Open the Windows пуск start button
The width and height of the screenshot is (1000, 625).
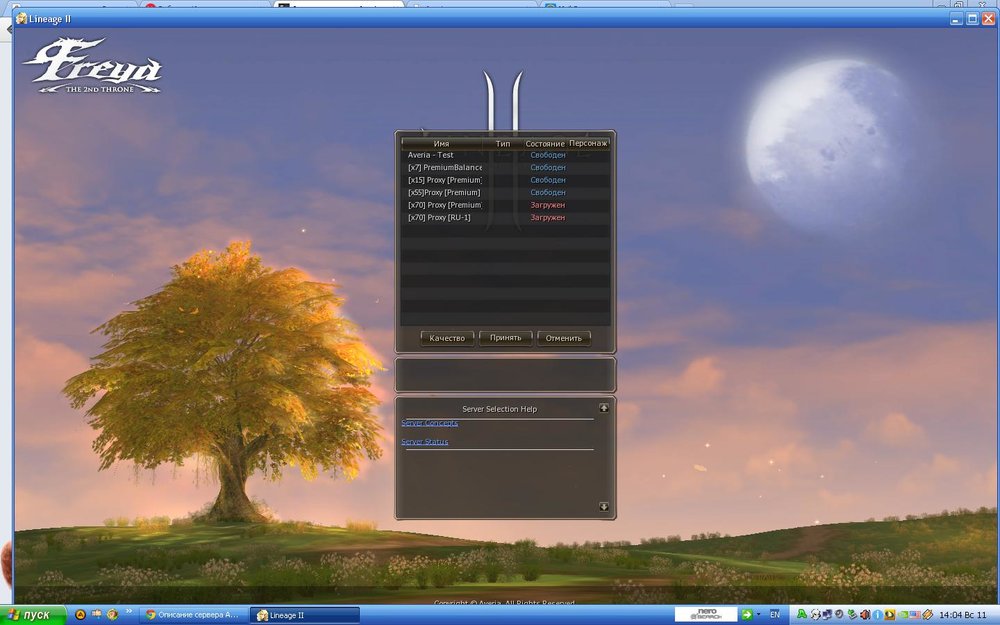(x=33, y=615)
